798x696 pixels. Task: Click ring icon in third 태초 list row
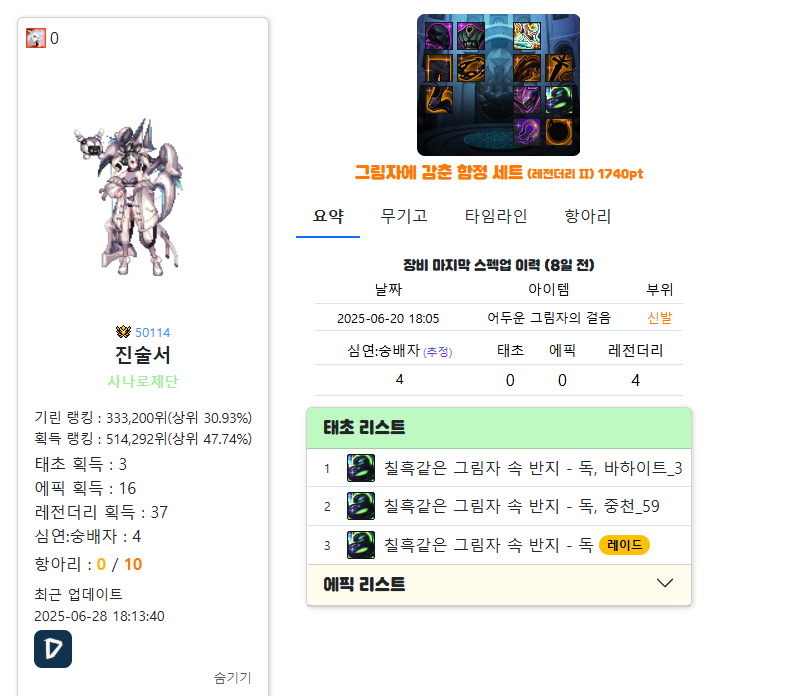[x=361, y=545]
